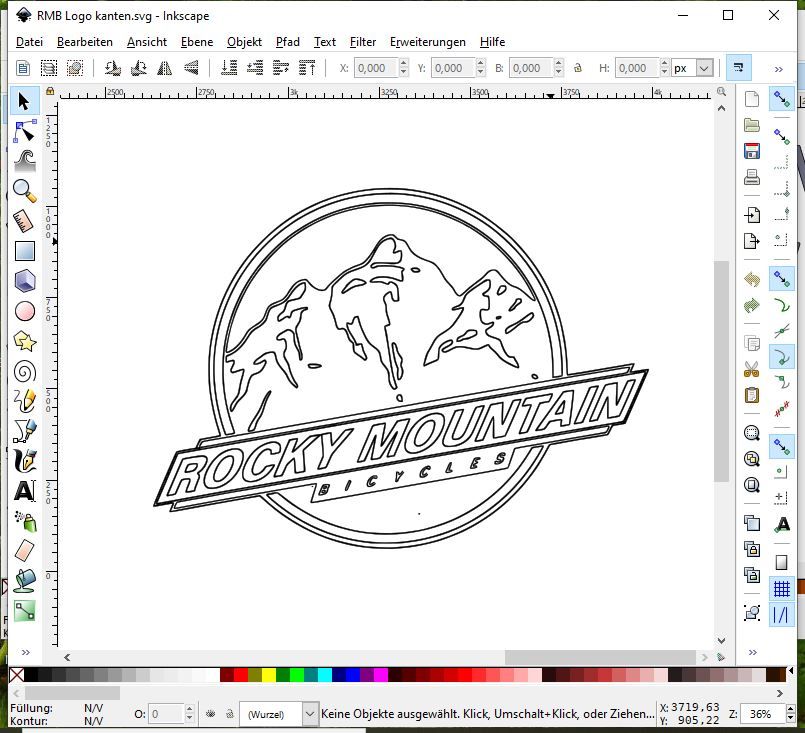This screenshot has height=733, width=805.
Task: Click into the X position input field
Action: click(x=374, y=68)
